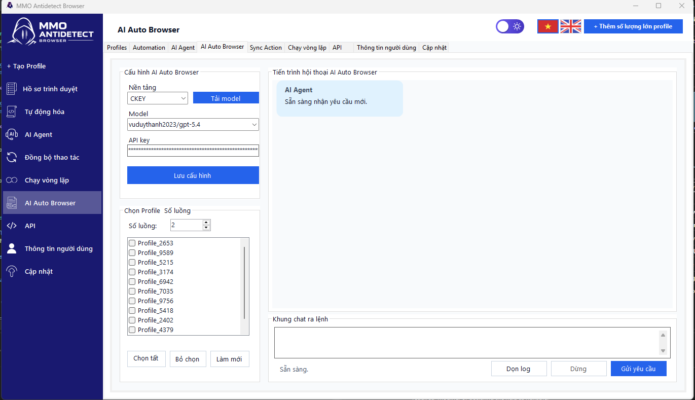This screenshot has width=695, height=400.
Task: Click the chat box scroll up arrow
Action: tap(663, 335)
